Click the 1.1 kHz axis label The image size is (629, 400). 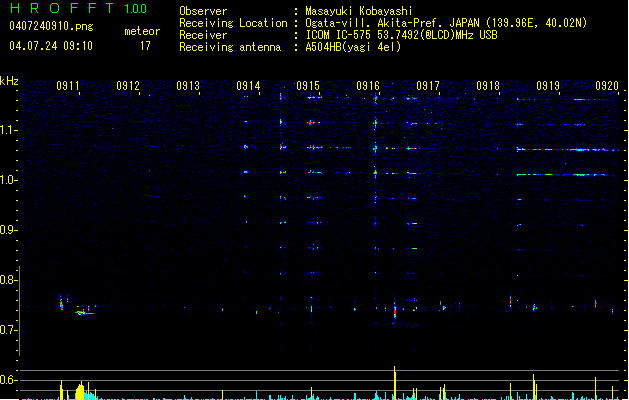tap(8, 130)
